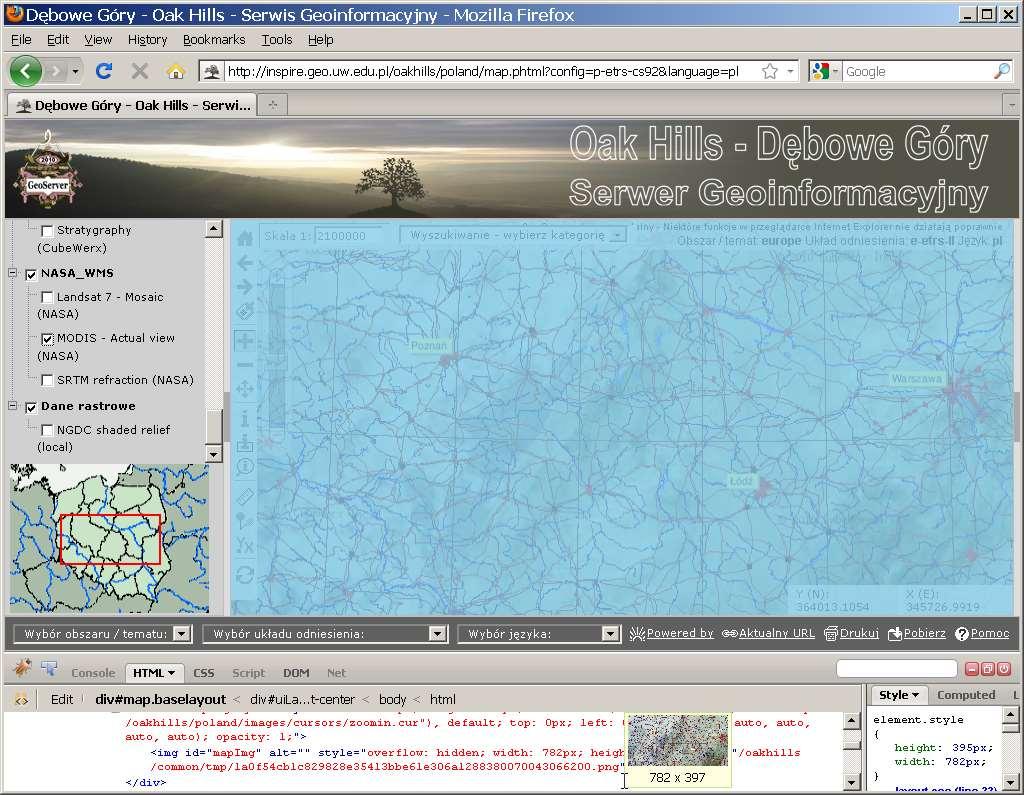Viewport: 1024px width, 795px height.
Task: Select the circled-i tooltip info tool
Action: pyautogui.click(x=245, y=466)
